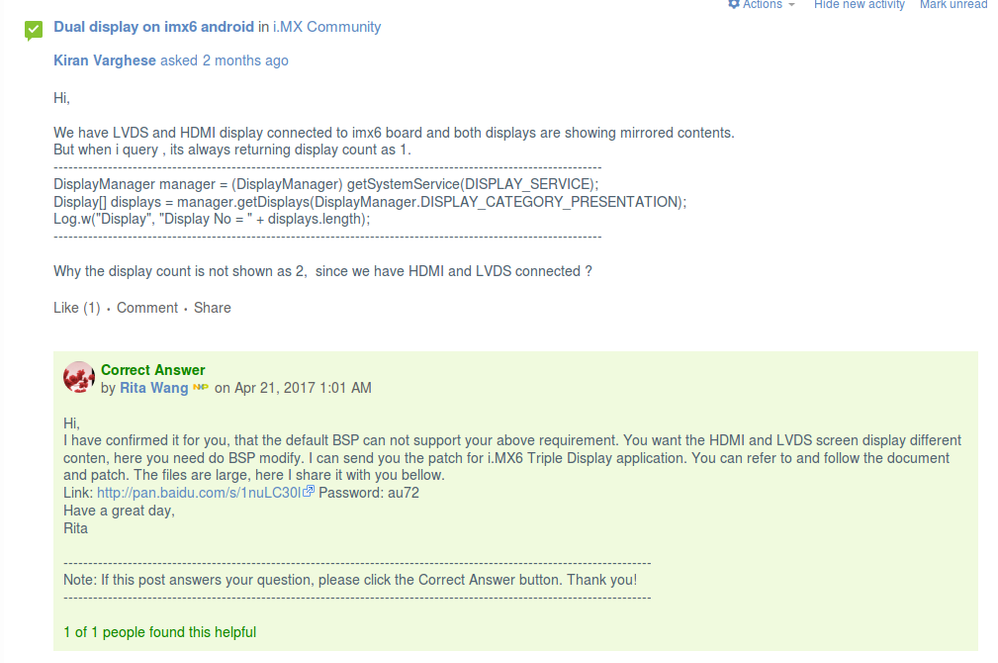The height and width of the screenshot is (663, 998).
Task: Like the question post
Action: tap(67, 308)
